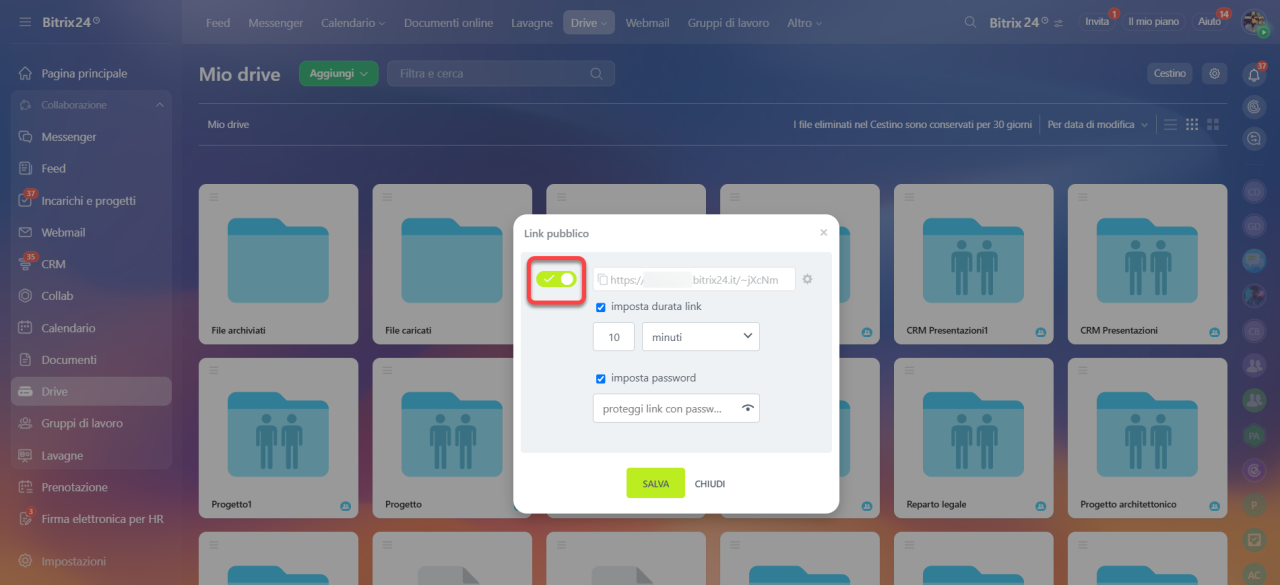Open the CRM Presentazioni1 folder
Viewport: 1280px width, 585px height.
pos(973,264)
